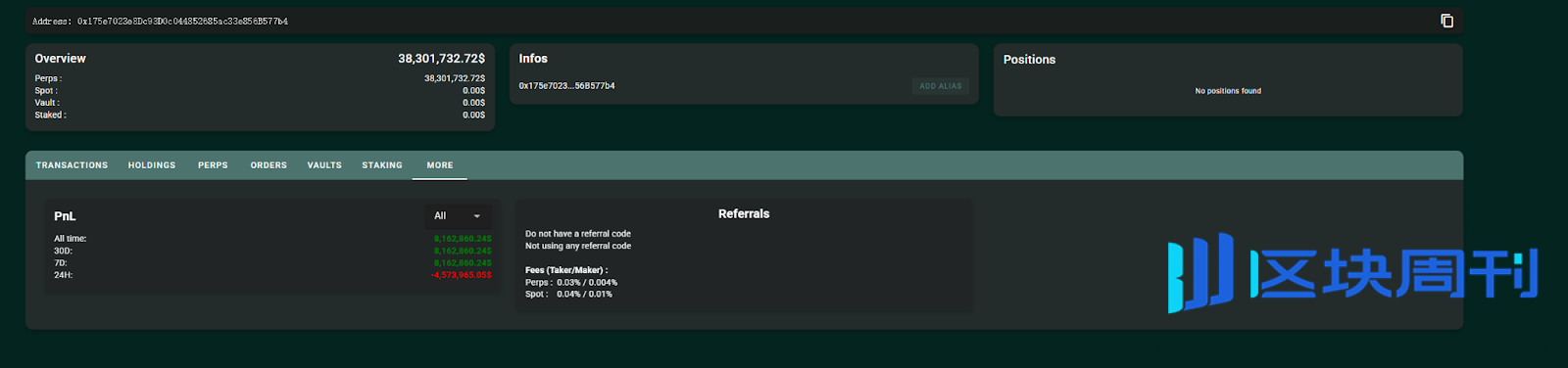Click the shortened address 0x175e7023...56B577b4
1568x368 pixels.
click(x=566, y=86)
